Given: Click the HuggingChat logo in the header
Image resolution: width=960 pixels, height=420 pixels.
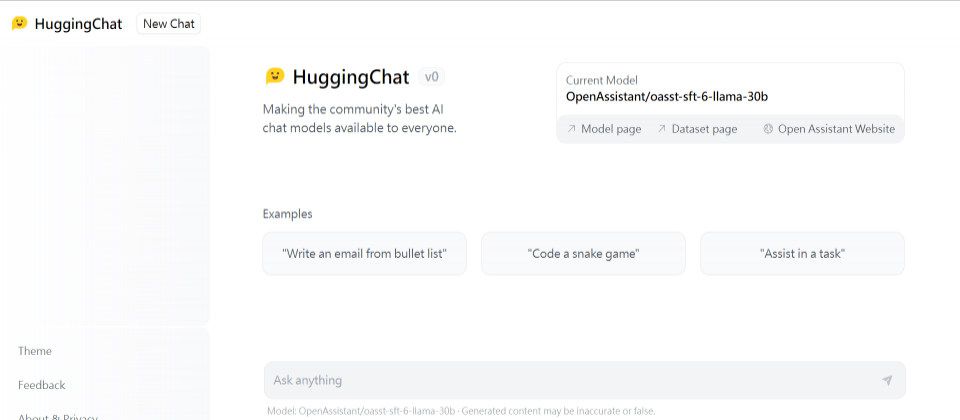Looking at the screenshot, I should click(20, 23).
